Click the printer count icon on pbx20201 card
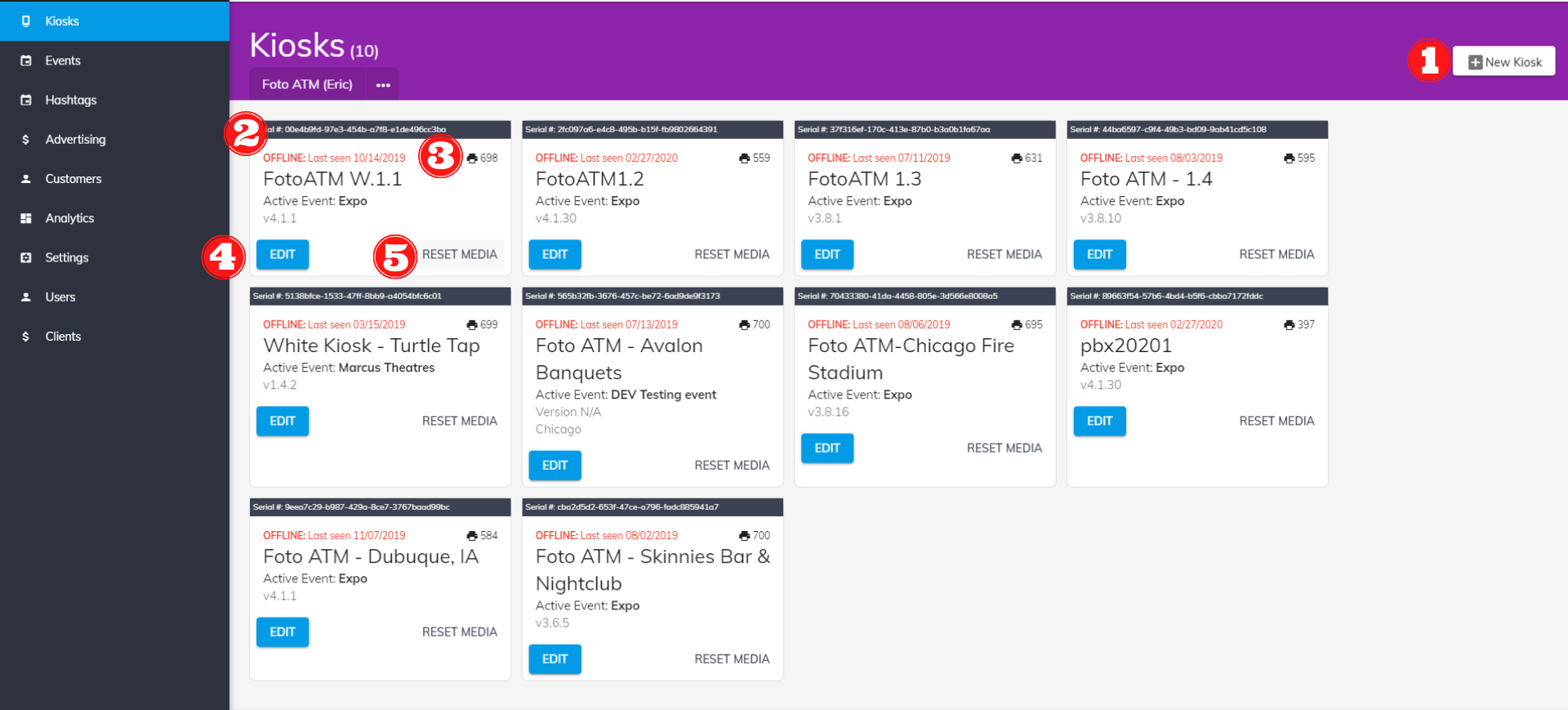The height and width of the screenshot is (710, 1568). tap(1288, 324)
